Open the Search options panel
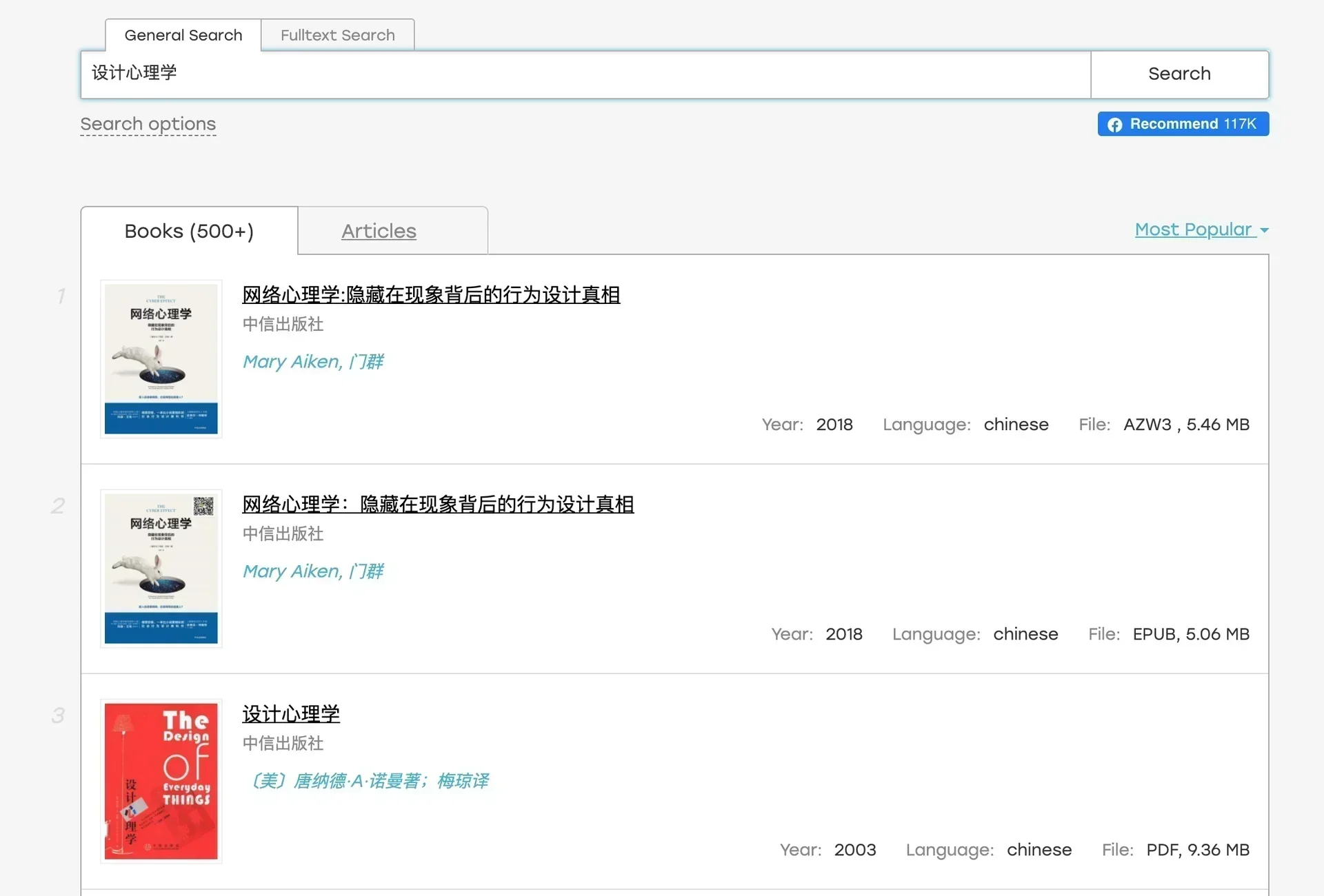Viewport: 1324px width, 896px height. (148, 125)
